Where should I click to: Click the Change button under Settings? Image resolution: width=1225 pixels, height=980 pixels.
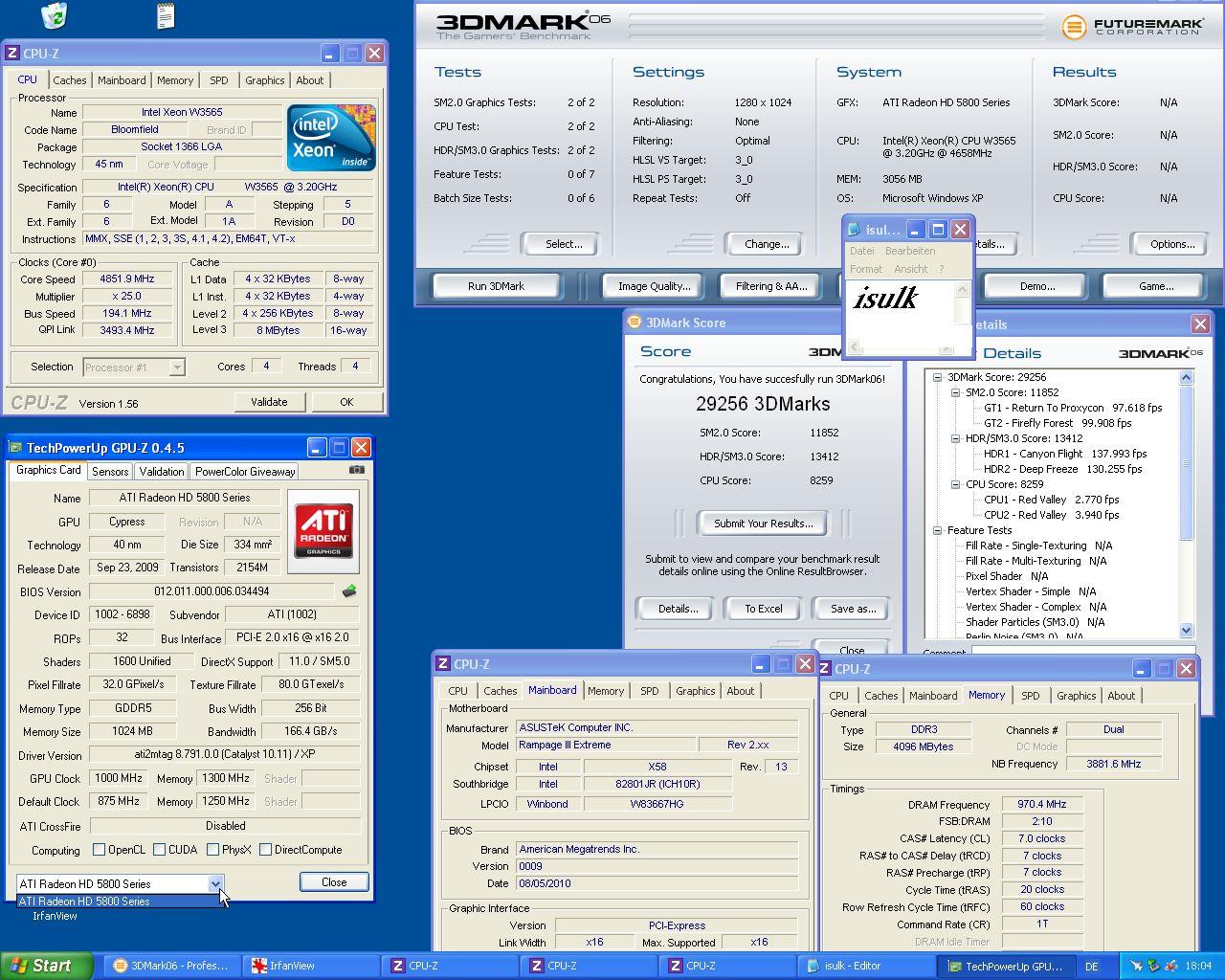[767, 244]
